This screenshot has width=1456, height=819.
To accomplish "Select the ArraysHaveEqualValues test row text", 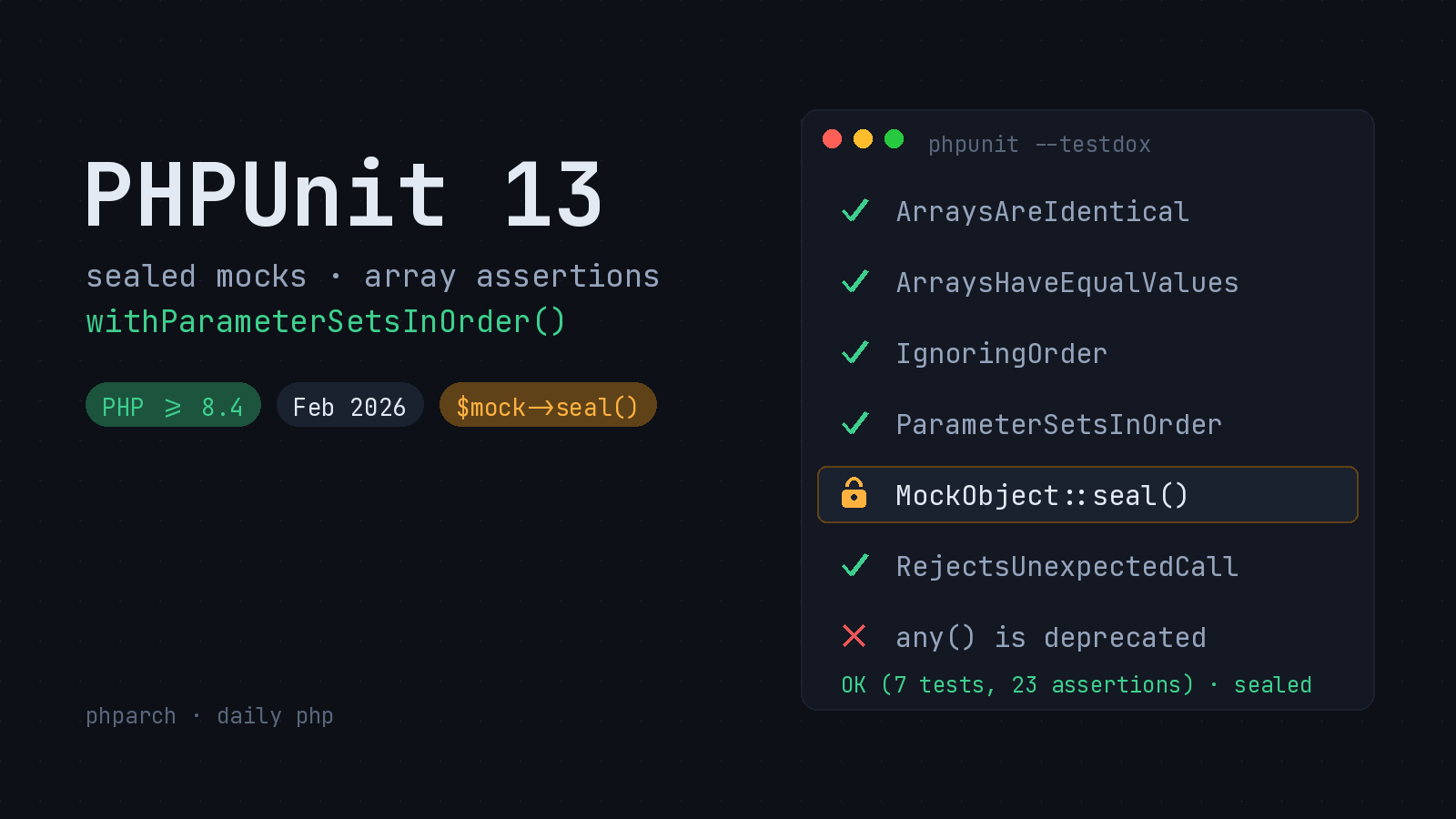I will tap(1067, 282).
